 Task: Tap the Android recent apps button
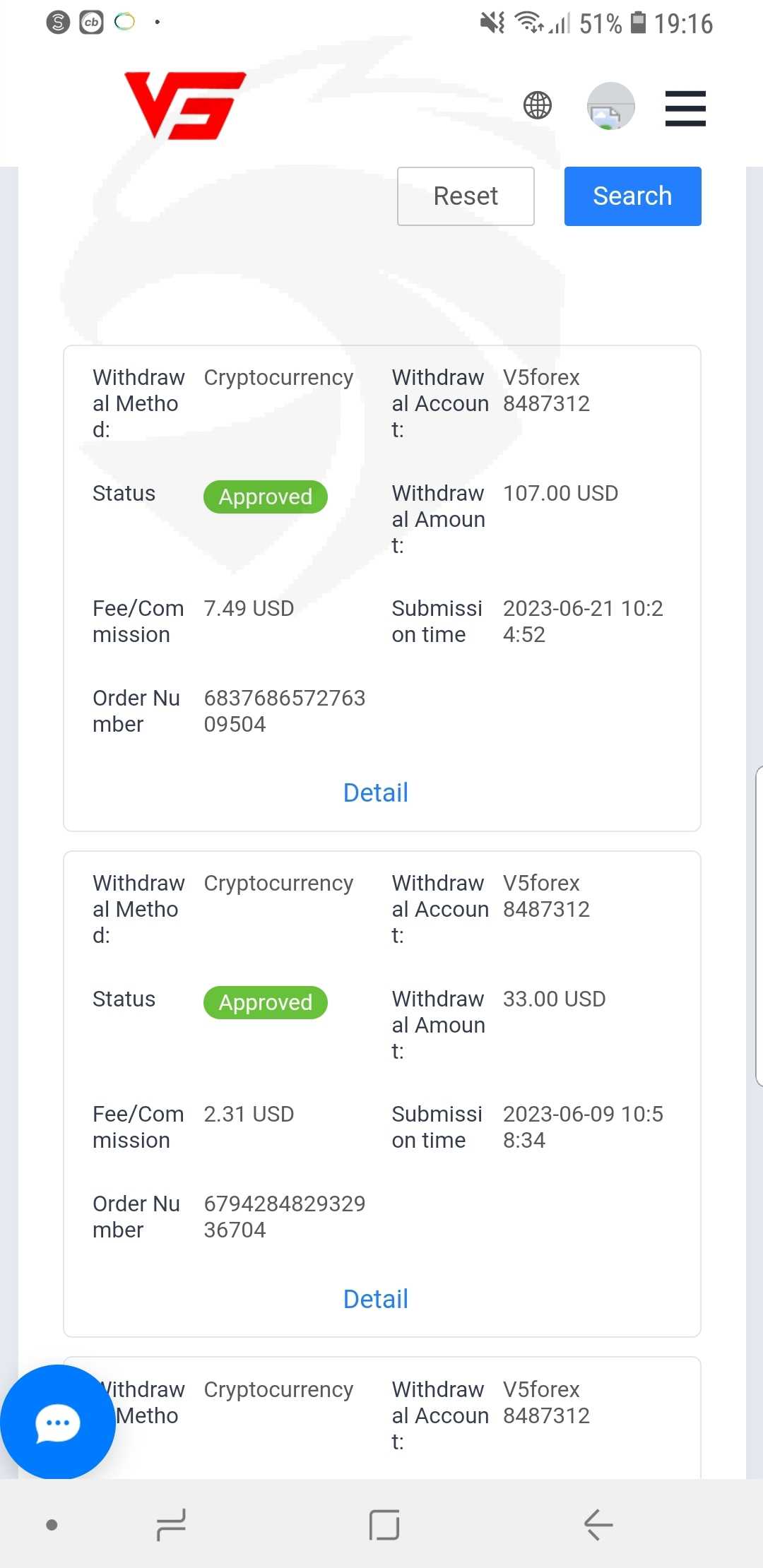tap(171, 1524)
